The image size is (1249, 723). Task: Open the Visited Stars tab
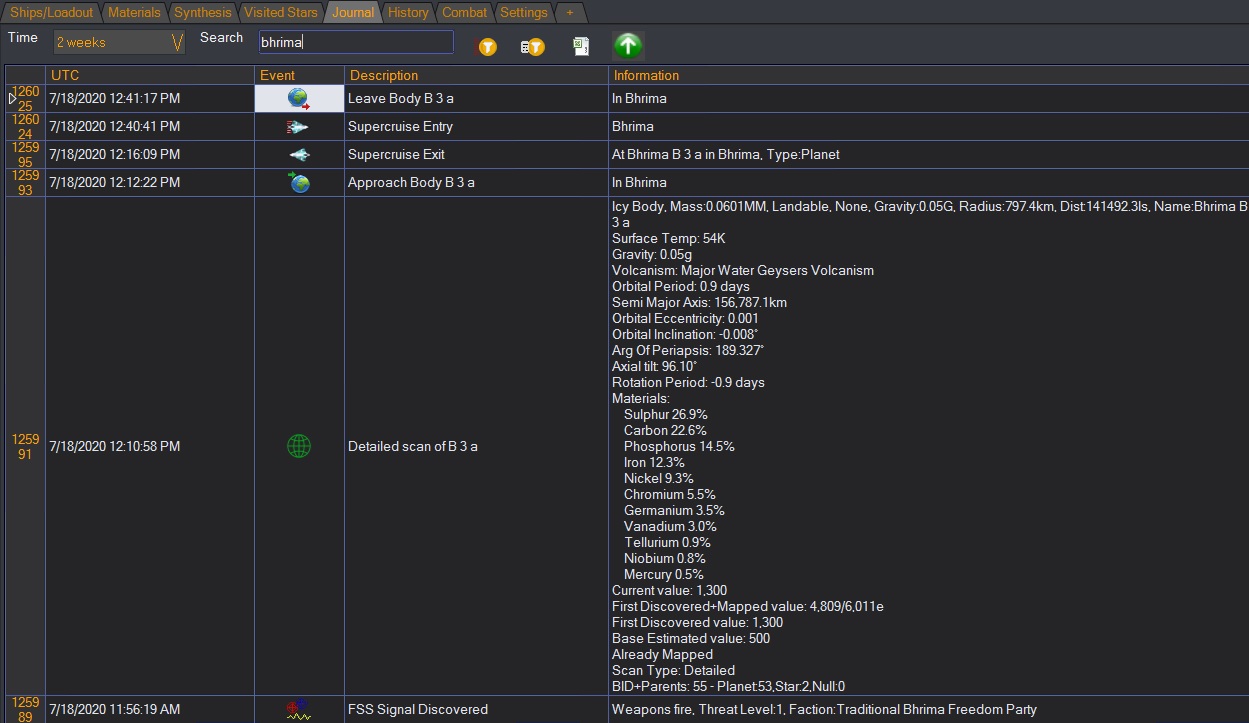281,13
